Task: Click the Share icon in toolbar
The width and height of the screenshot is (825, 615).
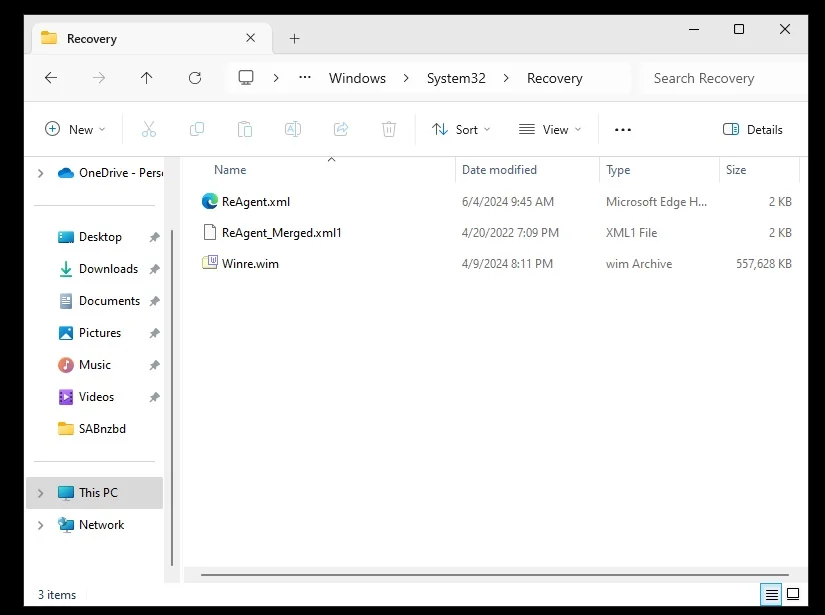Action: point(341,129)
